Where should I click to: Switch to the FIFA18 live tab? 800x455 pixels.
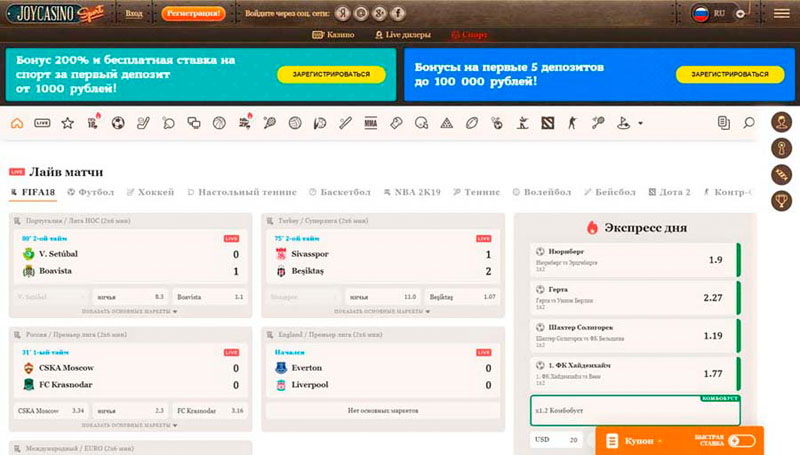click(33, 192)
